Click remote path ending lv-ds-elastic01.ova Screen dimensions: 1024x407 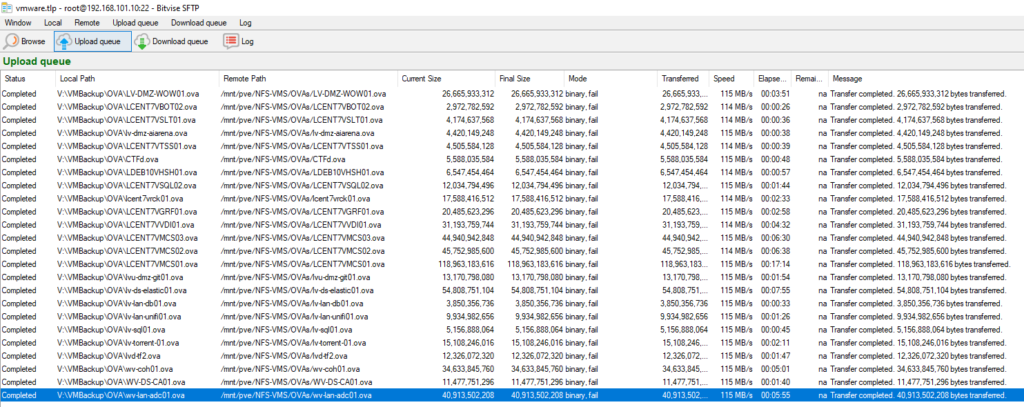pos(296,290)
